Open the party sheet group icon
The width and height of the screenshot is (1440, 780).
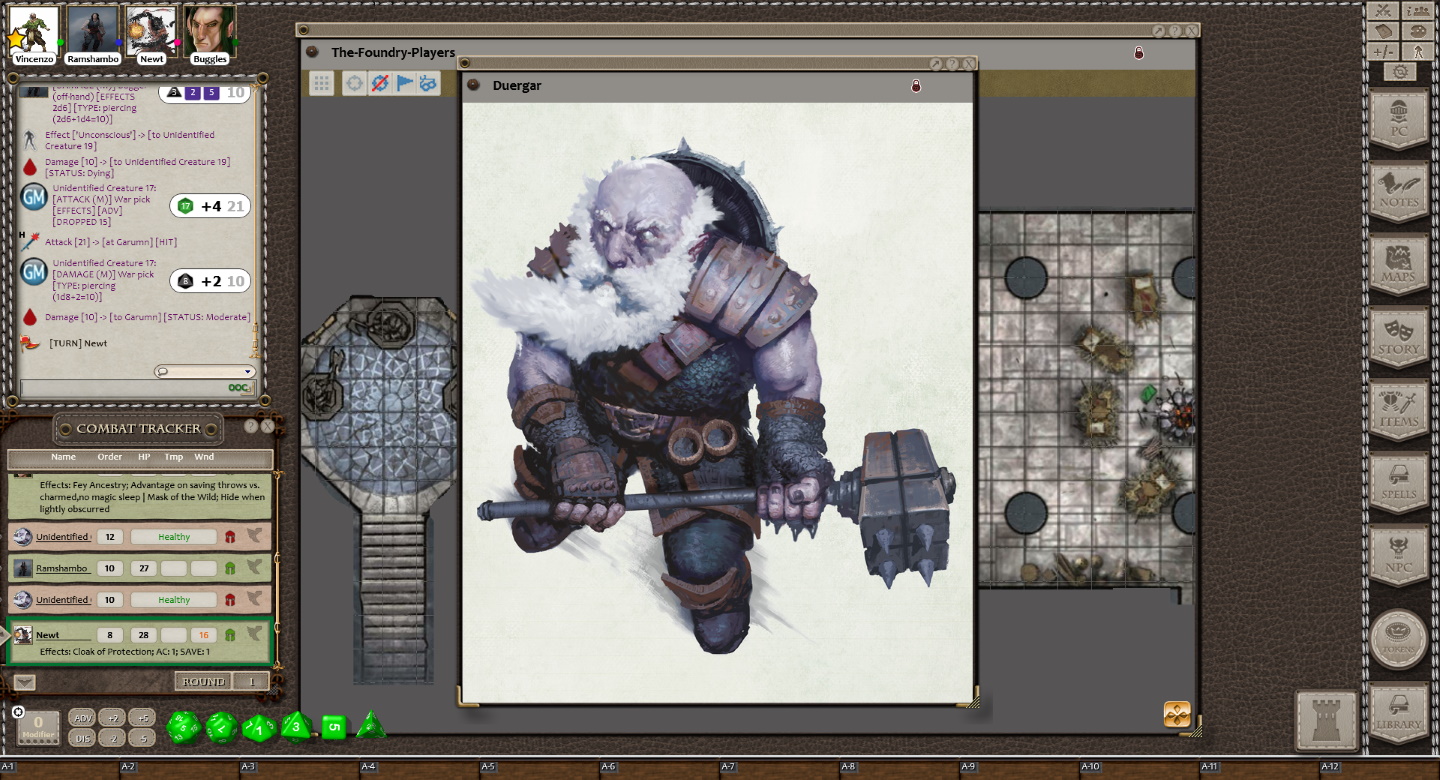coord(1418,11)
